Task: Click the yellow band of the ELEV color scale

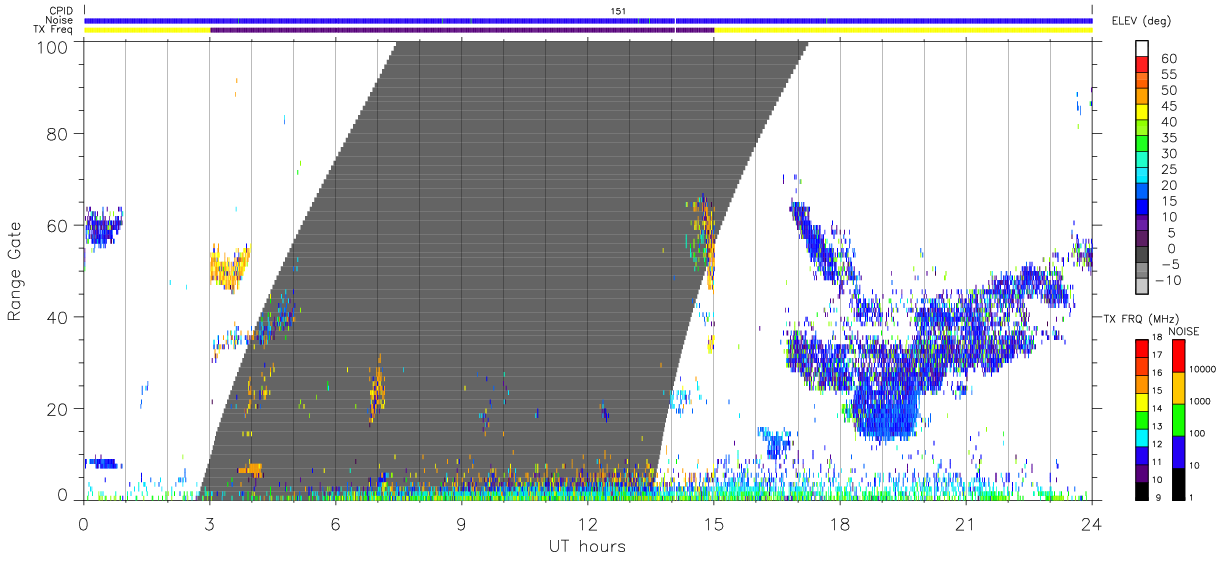Action: tap(1143, 113)
